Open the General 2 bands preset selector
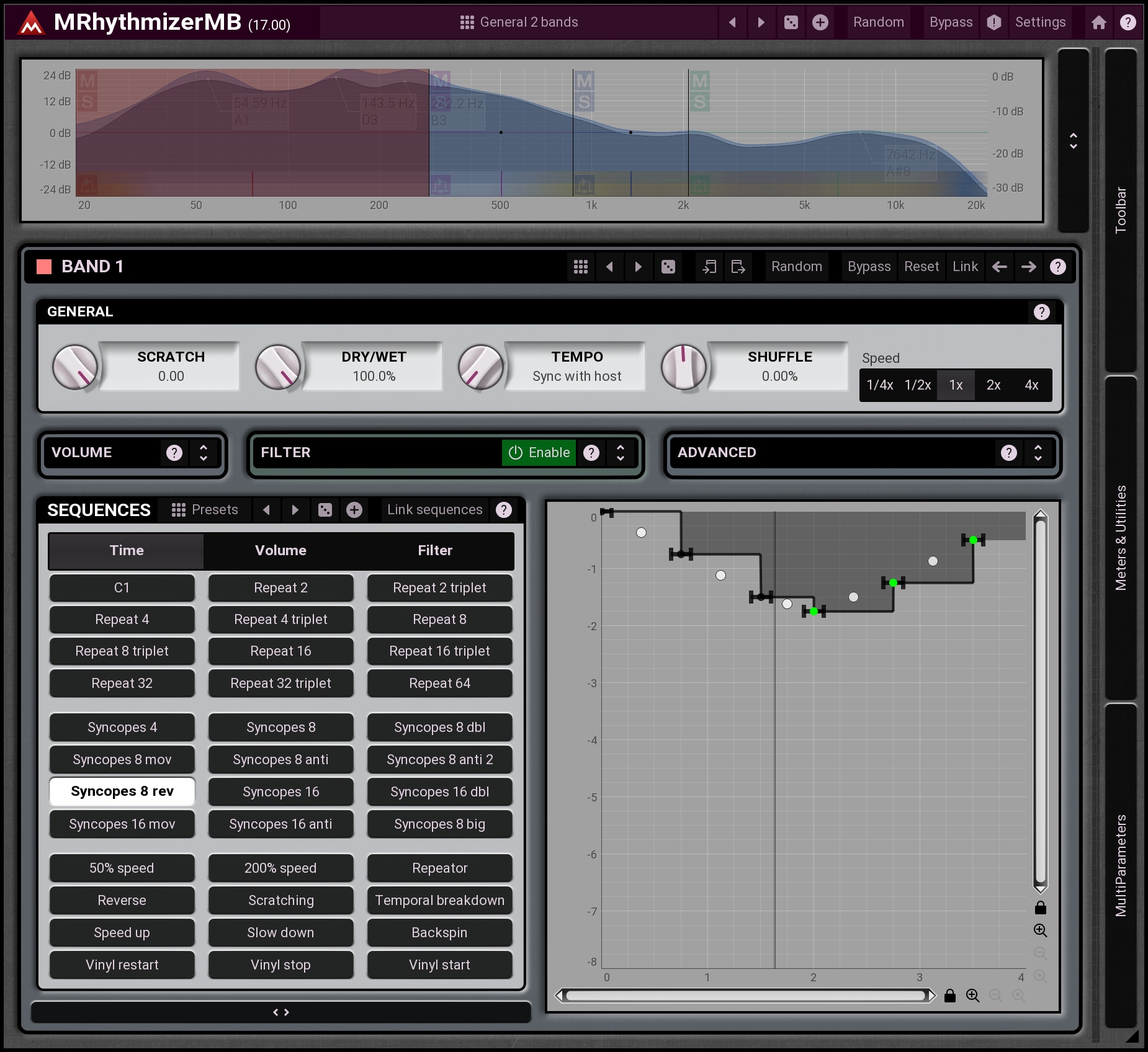 [x=519, y=22]
